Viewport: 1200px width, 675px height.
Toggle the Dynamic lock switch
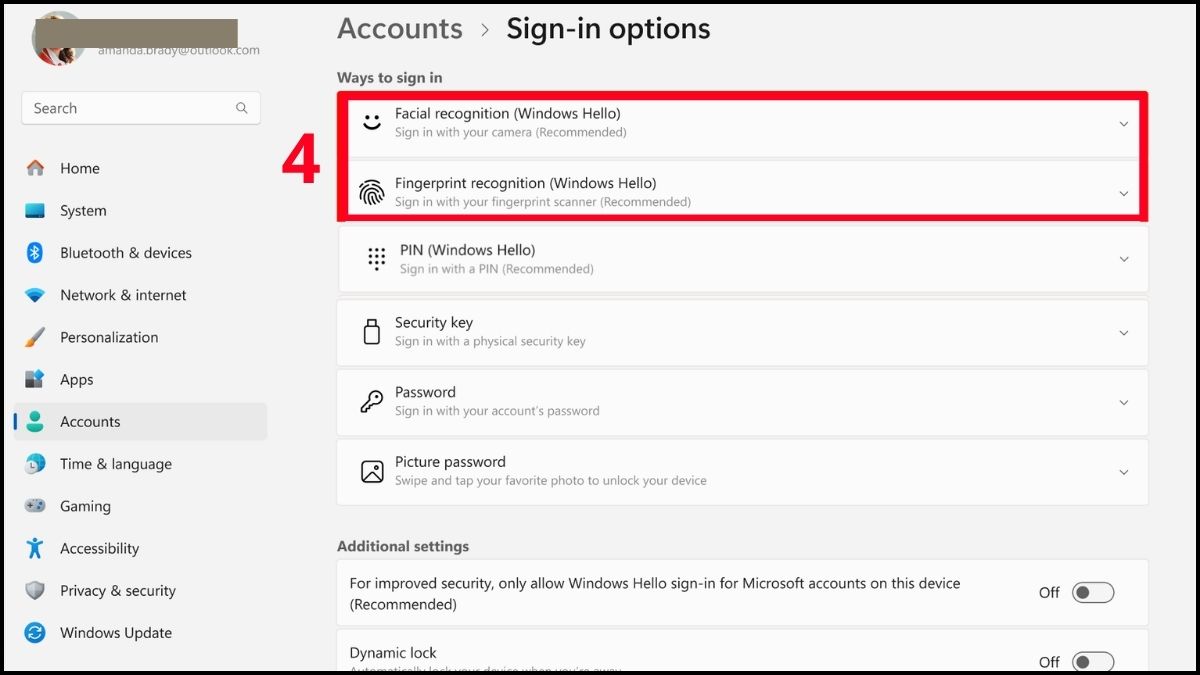coord(1093,662)
